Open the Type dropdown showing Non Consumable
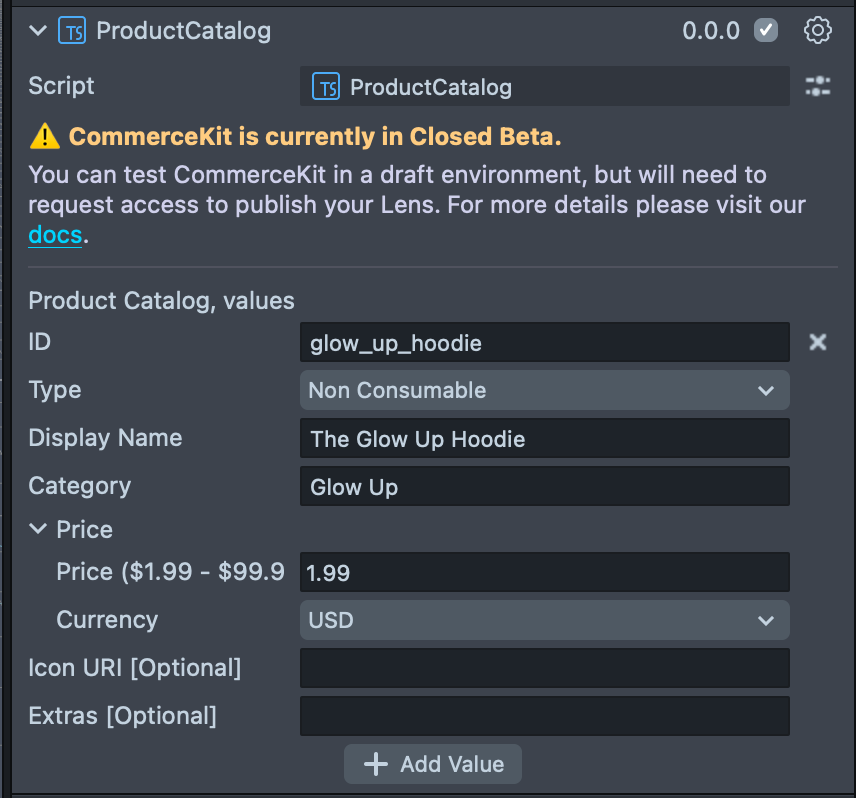This screenshot has width=856, height=798. pyautogui.click(x=544, y=390)
